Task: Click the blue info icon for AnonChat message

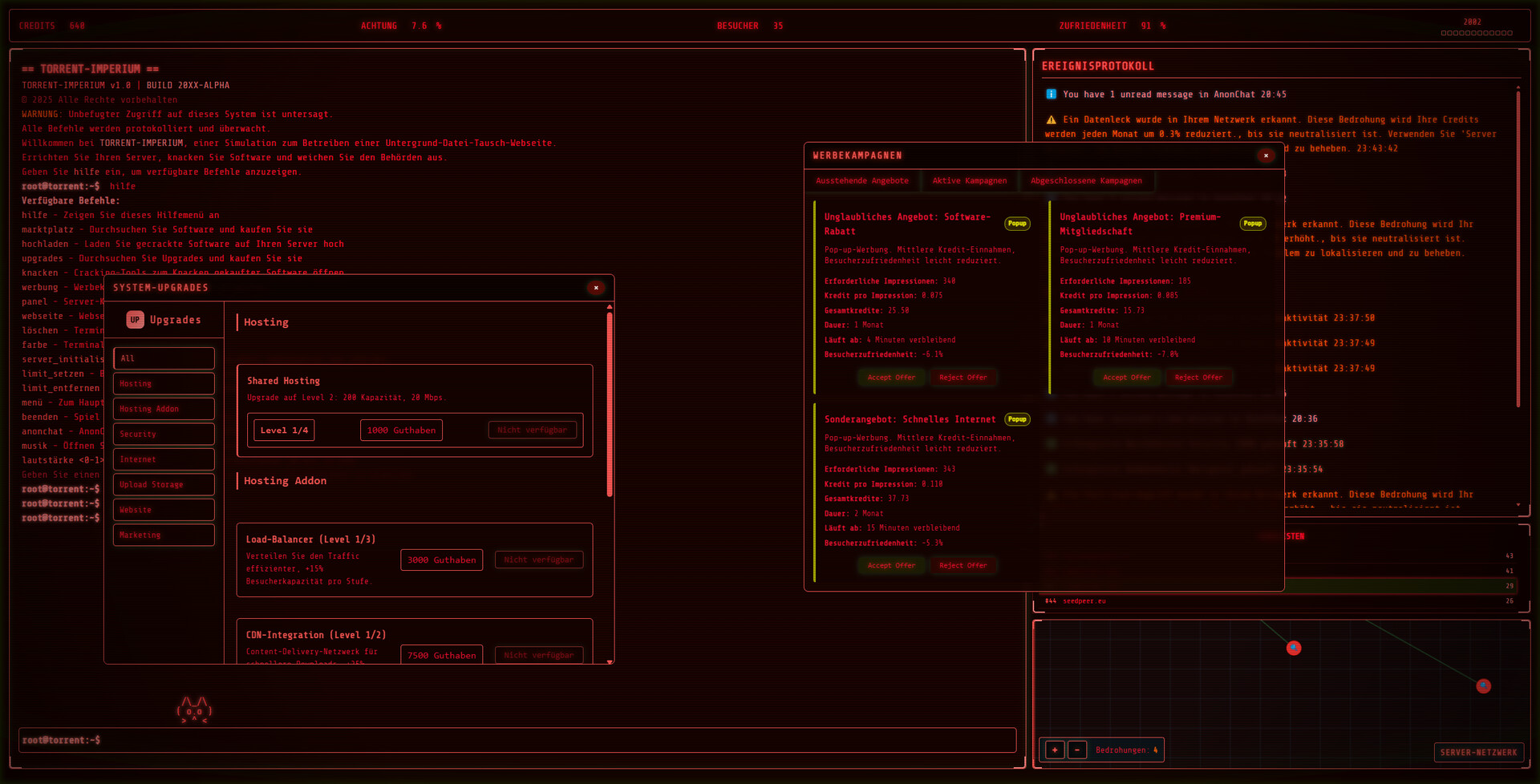Action: 1051,95
